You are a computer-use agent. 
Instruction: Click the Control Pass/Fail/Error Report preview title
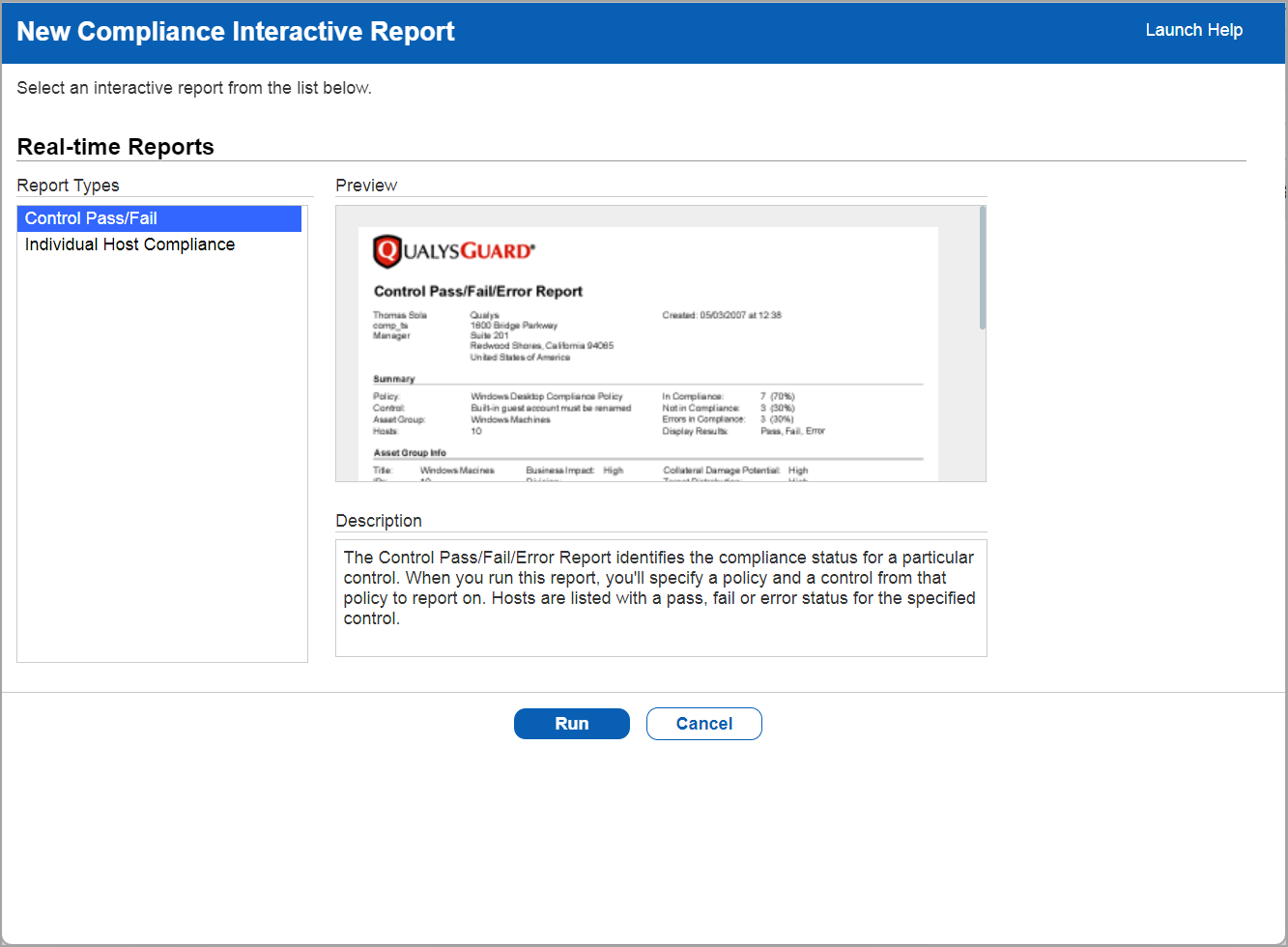[478, 291]
